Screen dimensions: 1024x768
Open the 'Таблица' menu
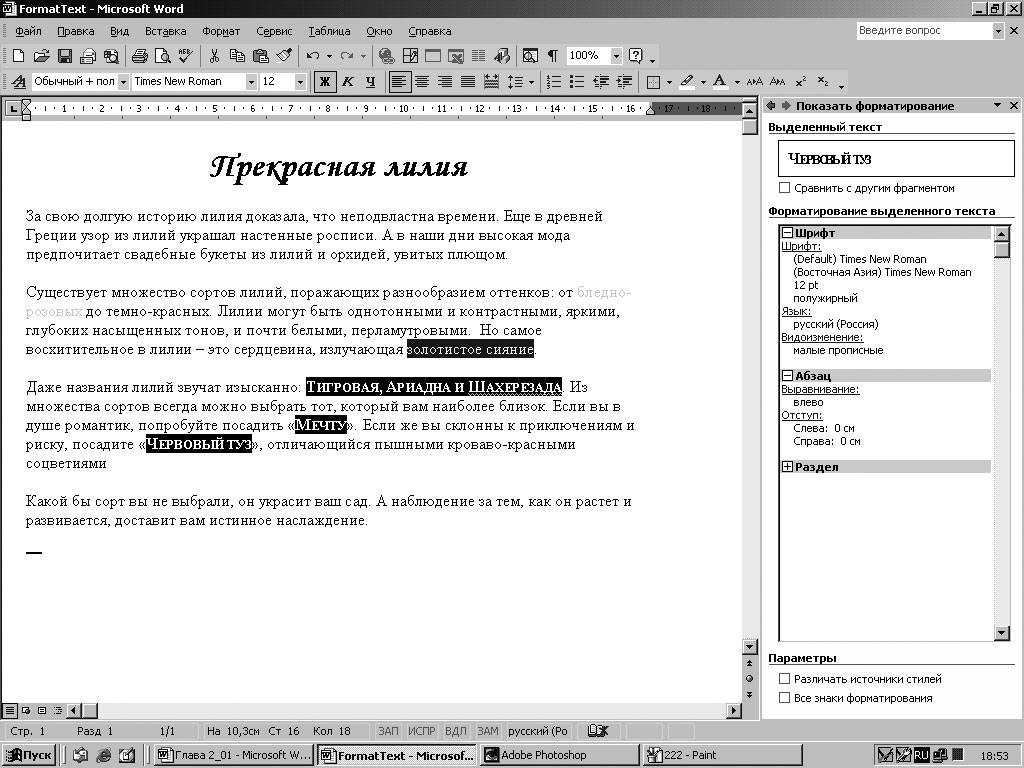coord(329,31)
